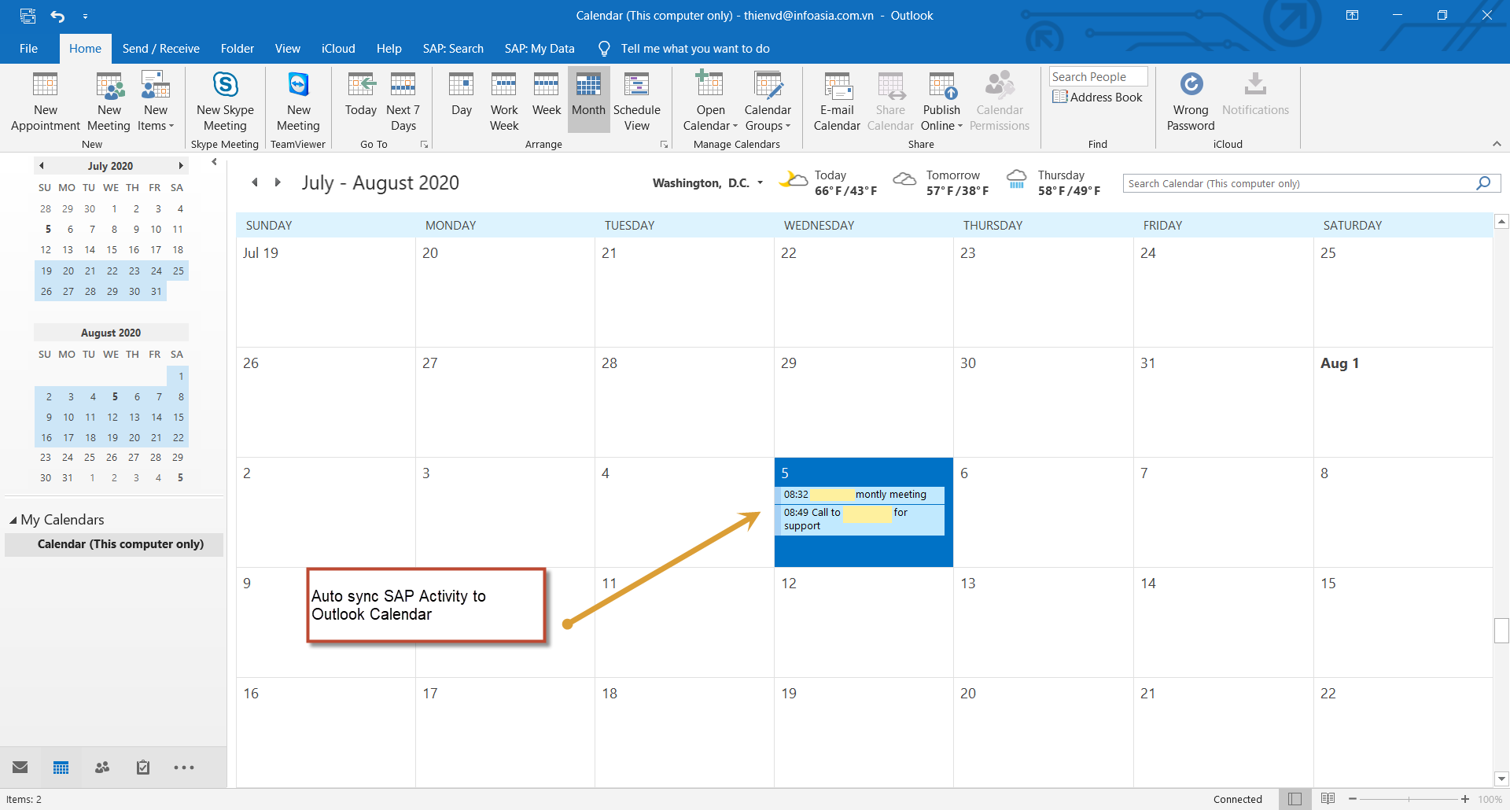Click the zoom slider in status bar
1510x810 pixels.
[x=1406, y=799]
